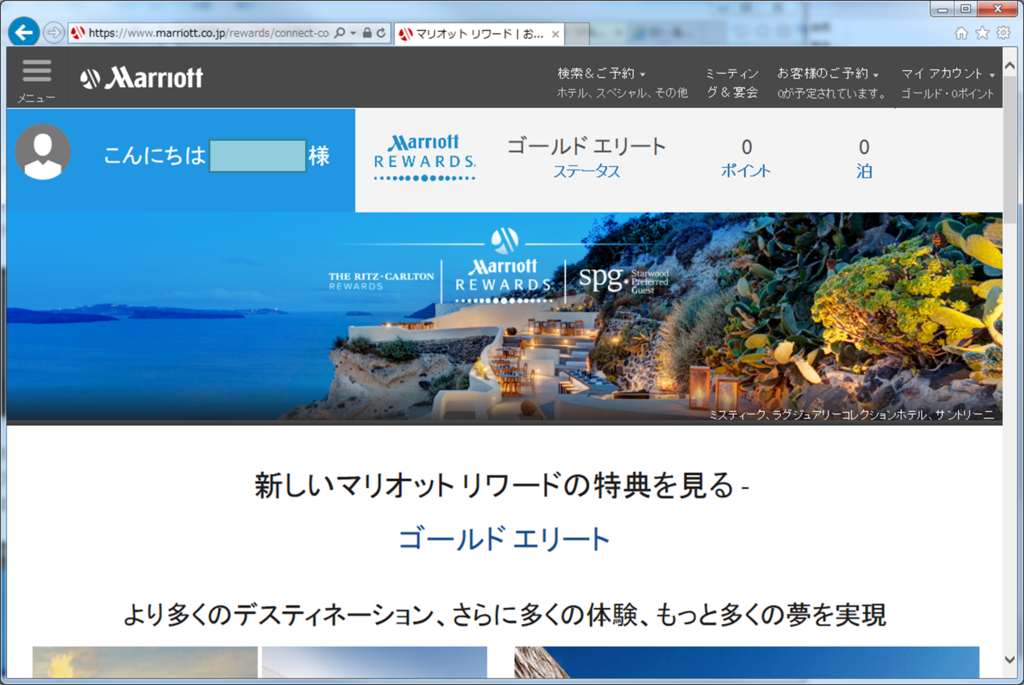The width and height of the screenshot is (1024, 685).
Task: Open browser tools gear icon
Action: (1003, 33)
